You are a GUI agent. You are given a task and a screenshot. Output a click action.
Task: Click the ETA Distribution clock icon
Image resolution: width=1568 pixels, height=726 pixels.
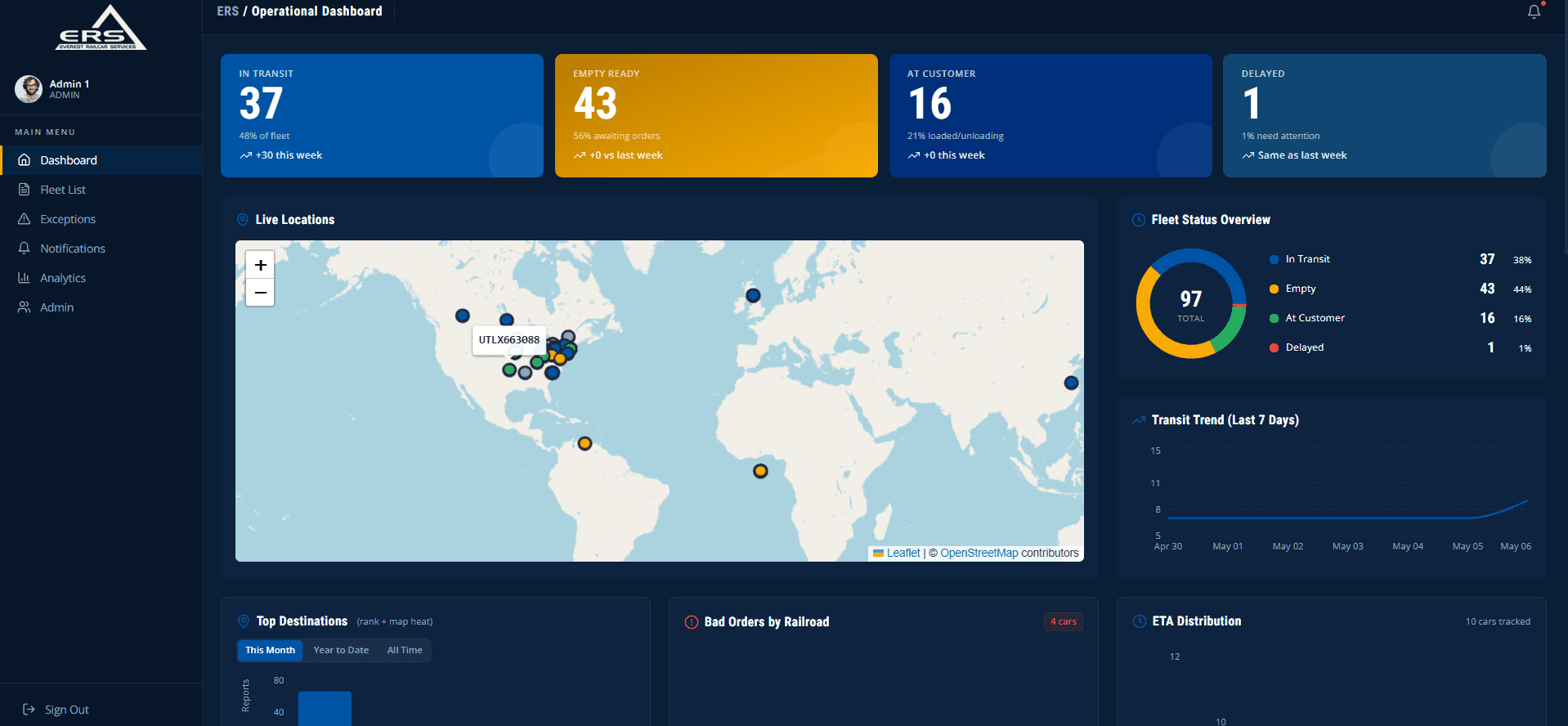click(1139, 621)
